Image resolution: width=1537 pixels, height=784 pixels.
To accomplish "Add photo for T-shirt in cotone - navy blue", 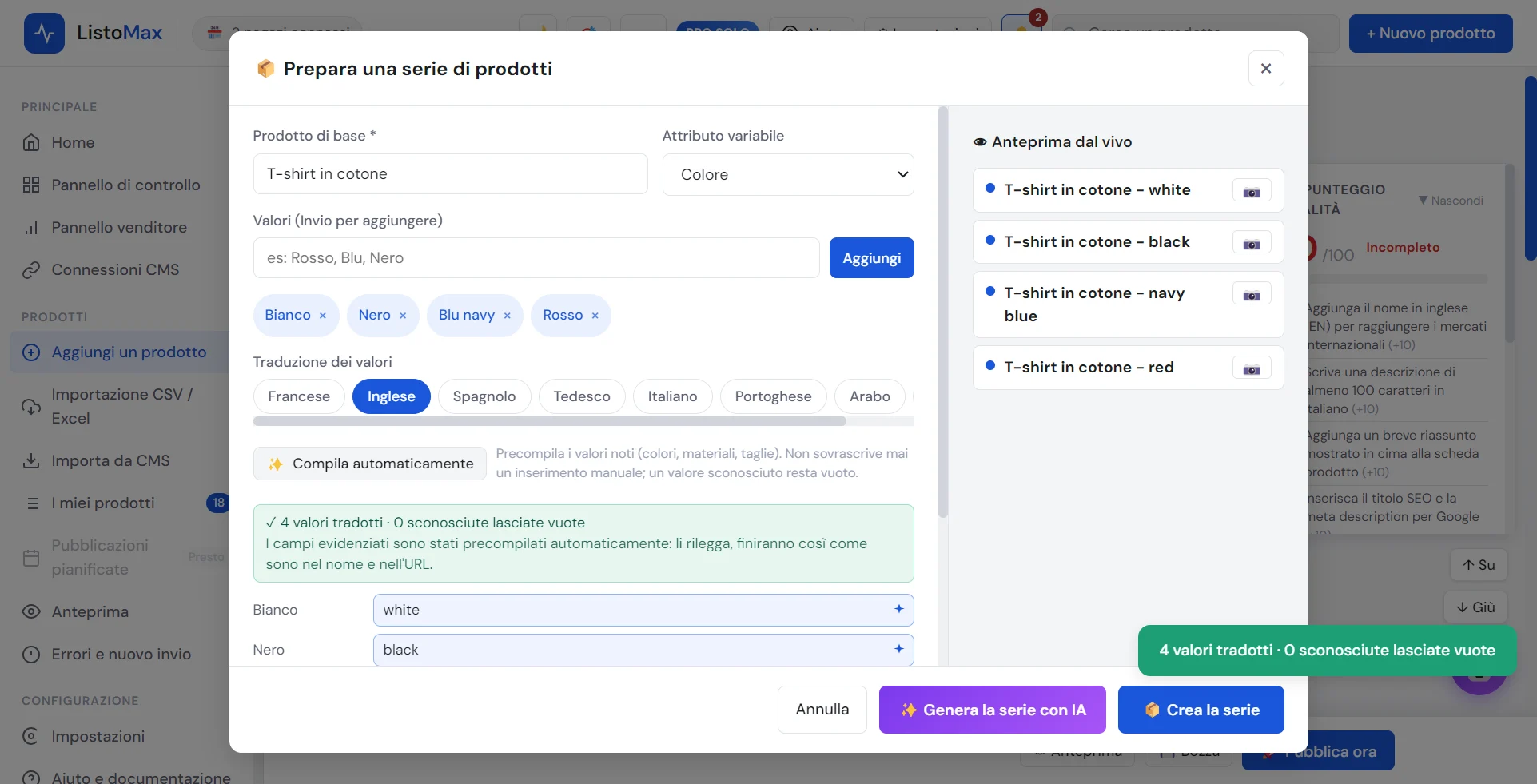I will coord(1252,295).
